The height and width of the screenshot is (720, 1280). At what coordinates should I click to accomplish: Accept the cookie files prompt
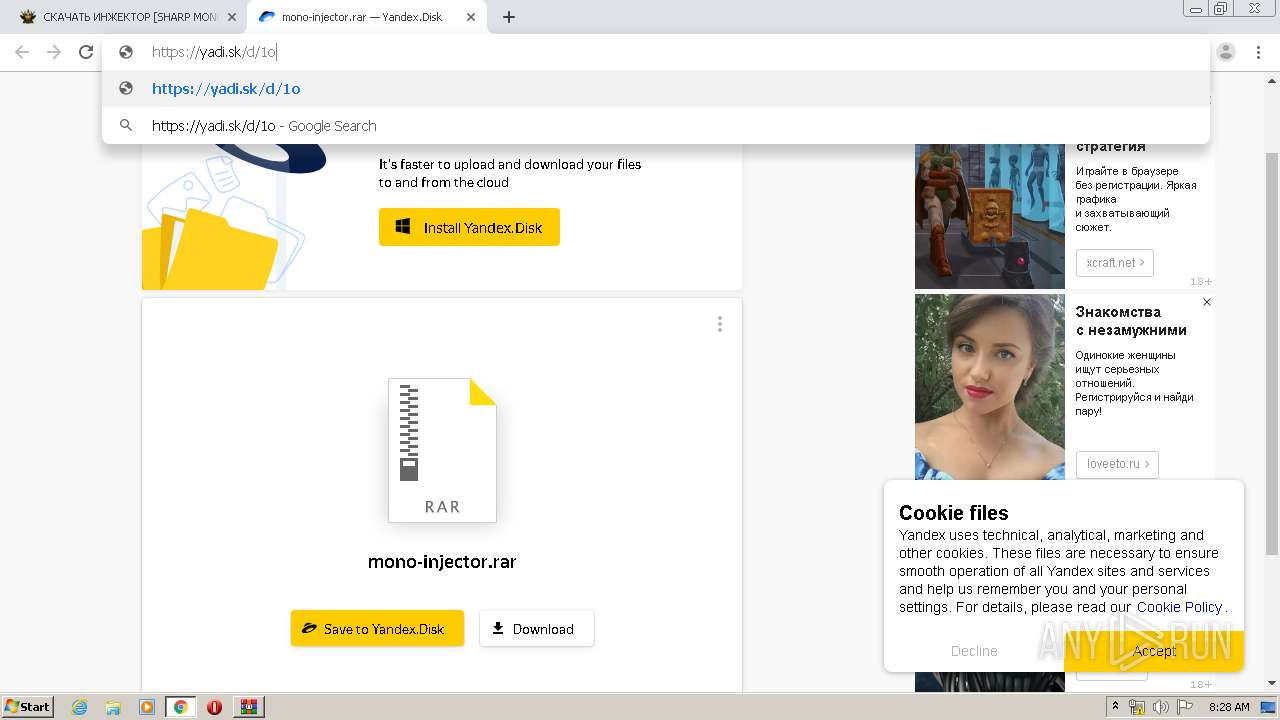(x=1154, y=651)
